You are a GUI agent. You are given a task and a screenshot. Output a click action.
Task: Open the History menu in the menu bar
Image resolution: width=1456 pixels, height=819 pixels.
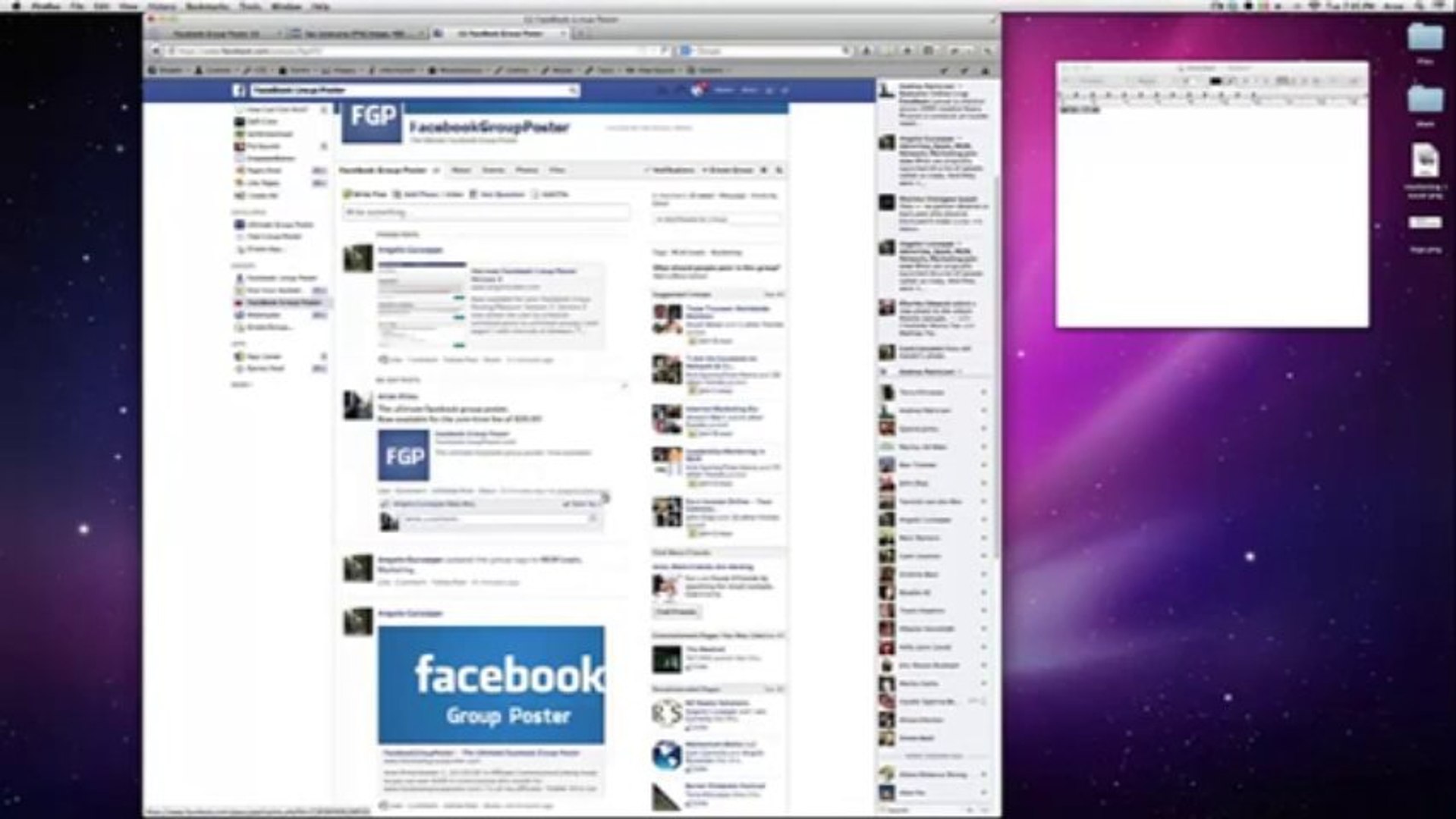(162, 6)
